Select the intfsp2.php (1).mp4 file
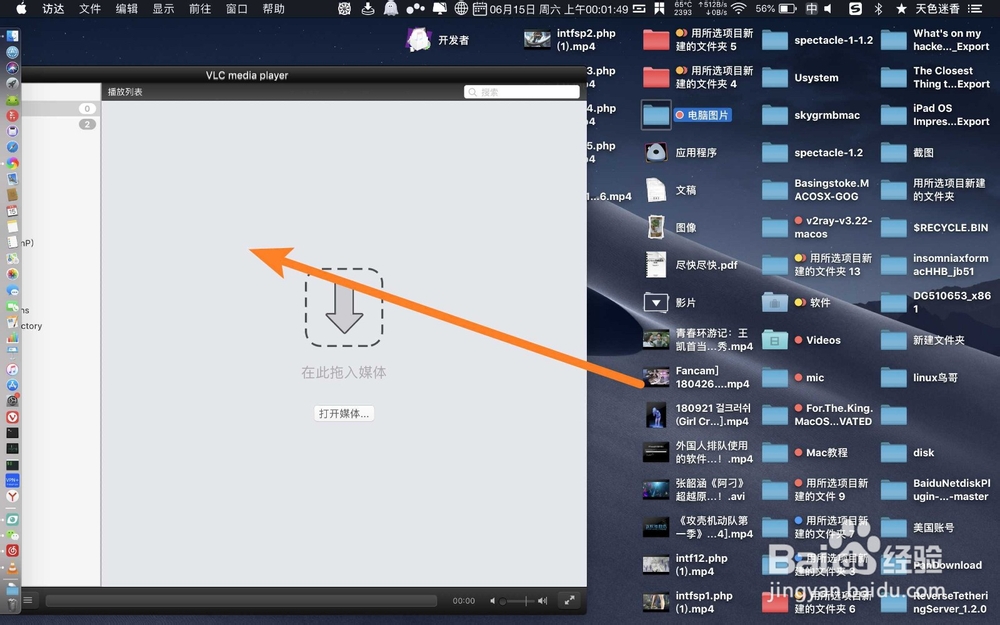Viewport: 1000px width, 625px height. coord(570,40)
